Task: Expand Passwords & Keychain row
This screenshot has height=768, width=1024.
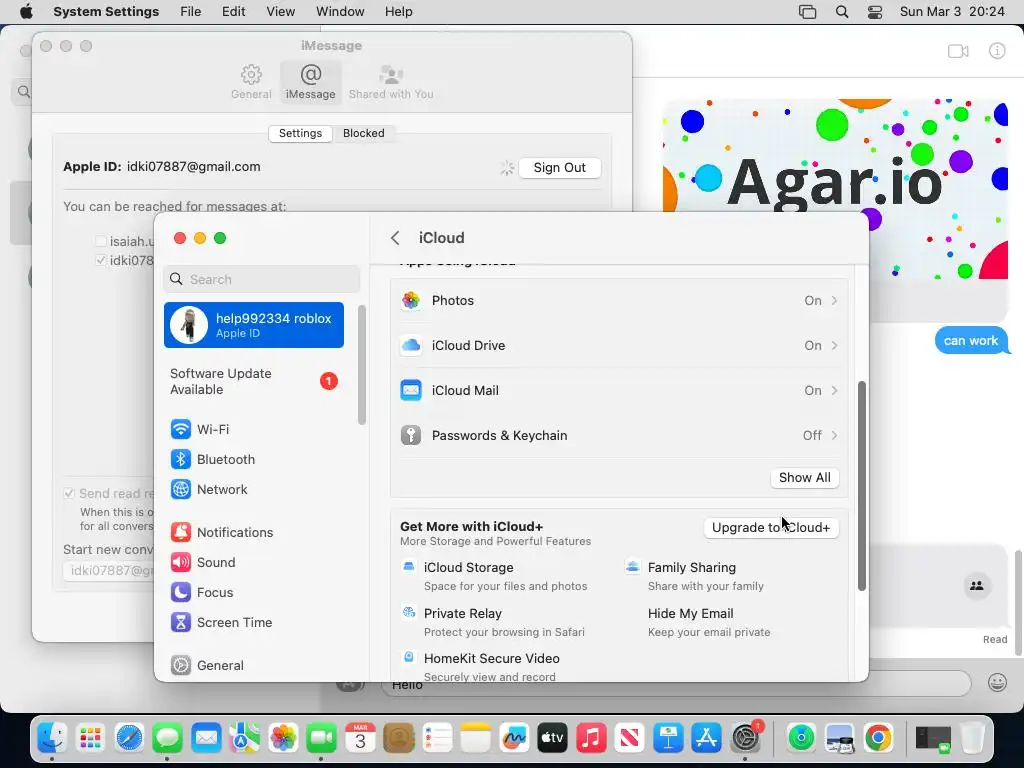Action: [619, 436]
